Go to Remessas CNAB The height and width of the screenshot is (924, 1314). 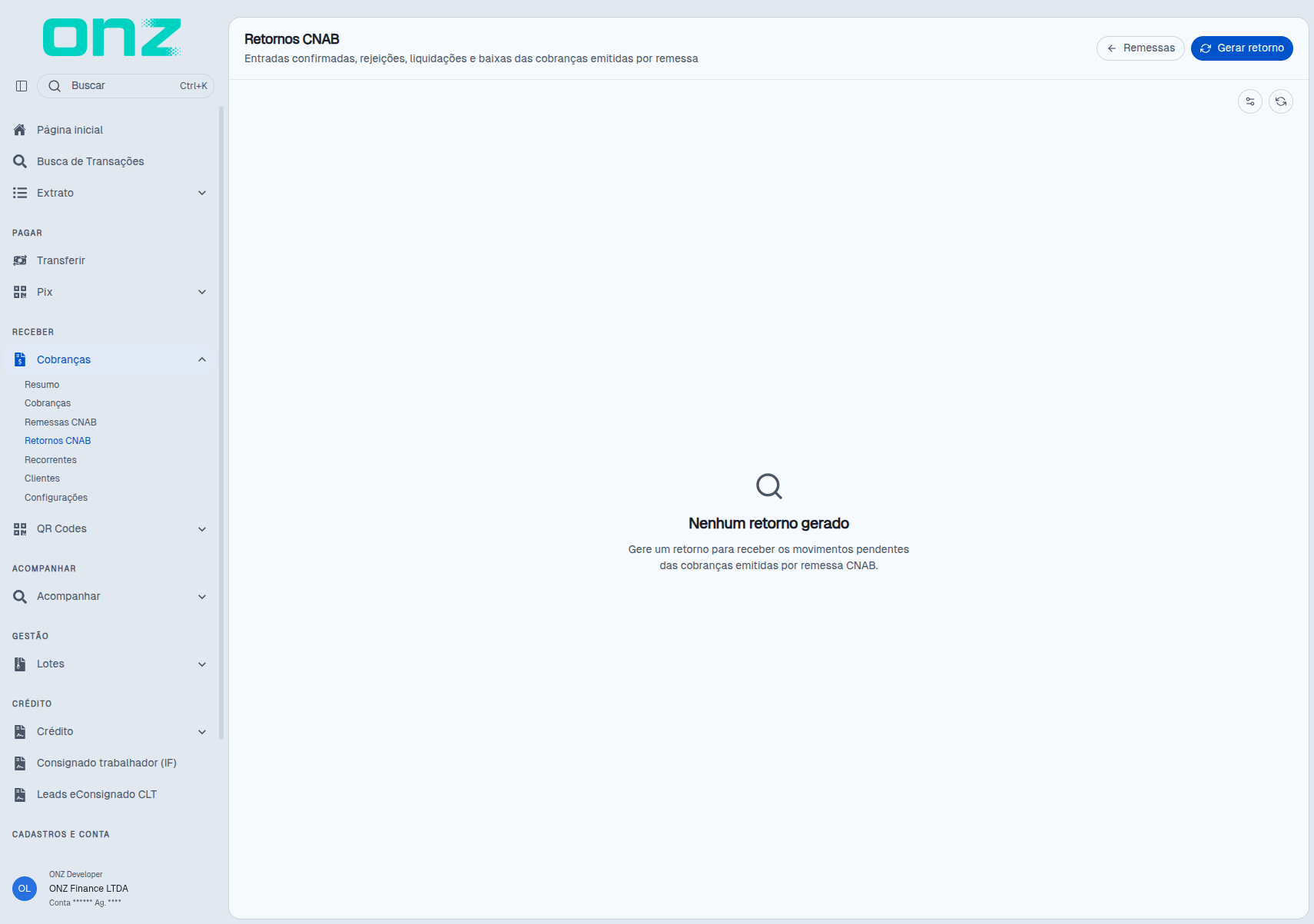61,422
